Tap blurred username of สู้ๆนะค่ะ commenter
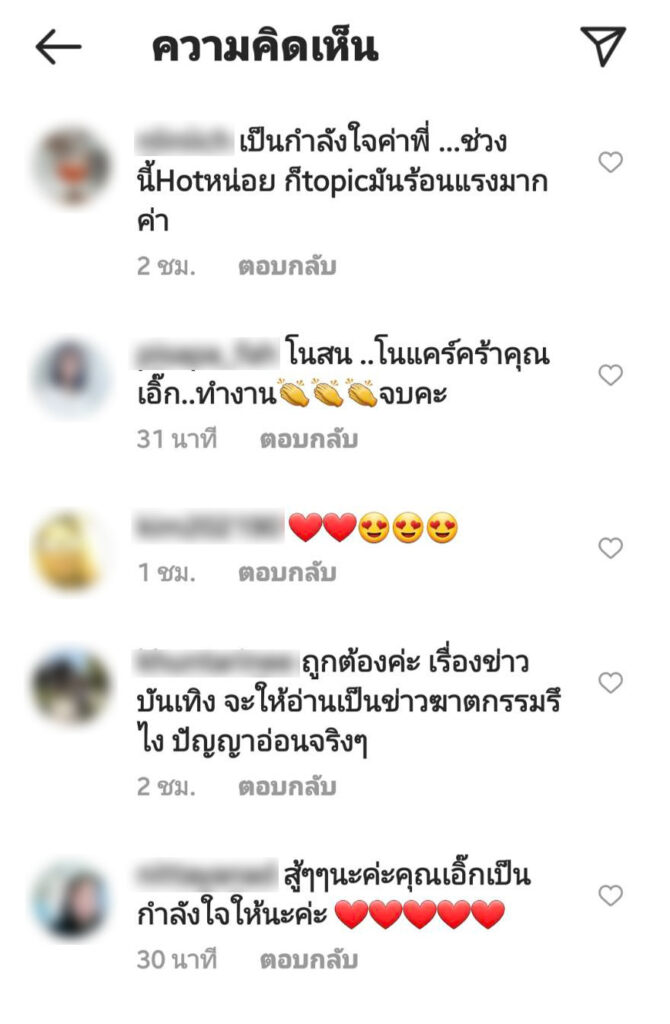Viewport: 670px width, 1024px height. click(208, 874)
